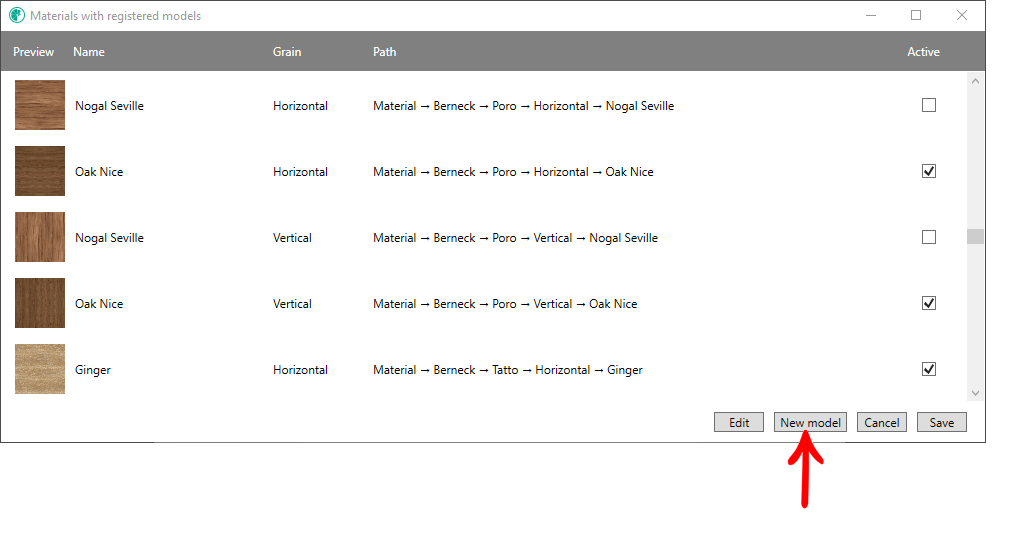
Task: Enable Active checkbox for Nogal Seville Horizontal
Action: coord(928,105)
